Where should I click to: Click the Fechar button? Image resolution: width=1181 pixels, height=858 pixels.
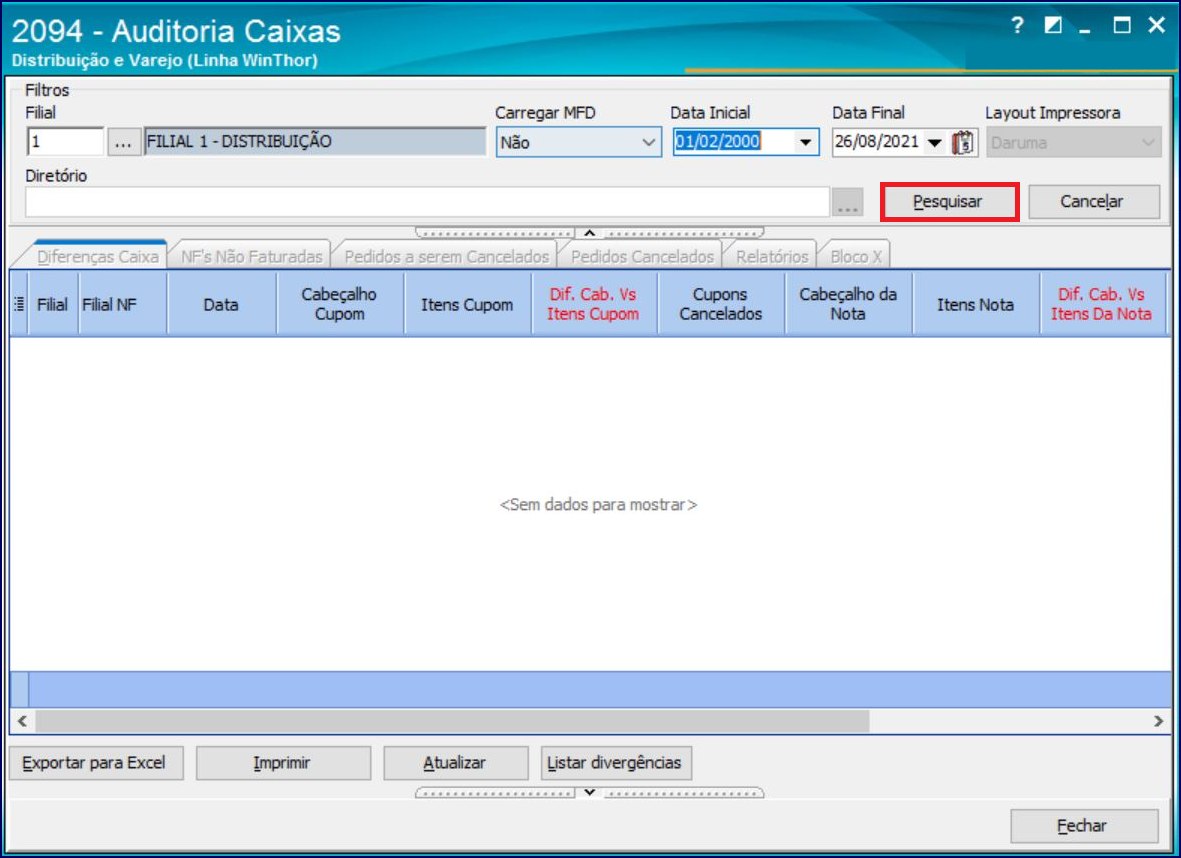[1084, 826]
